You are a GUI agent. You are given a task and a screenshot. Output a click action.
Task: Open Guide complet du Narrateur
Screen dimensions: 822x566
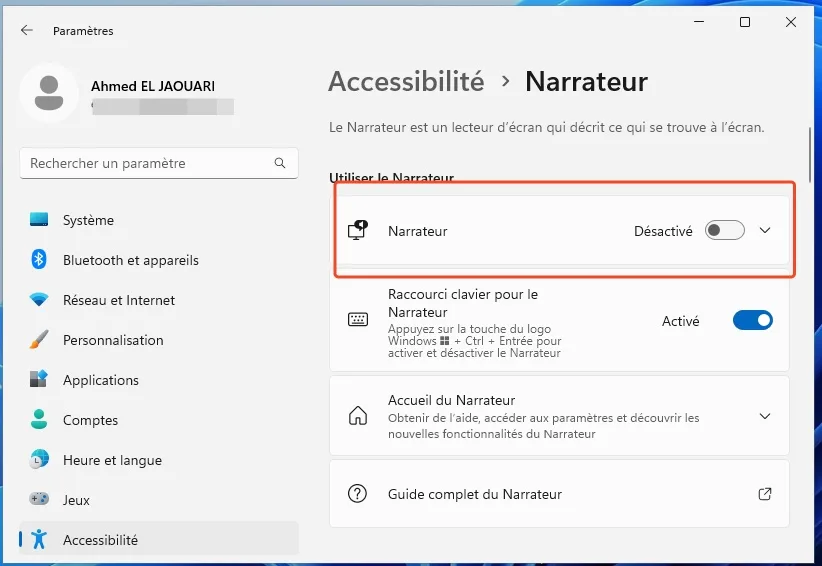[x=559, y=494]
